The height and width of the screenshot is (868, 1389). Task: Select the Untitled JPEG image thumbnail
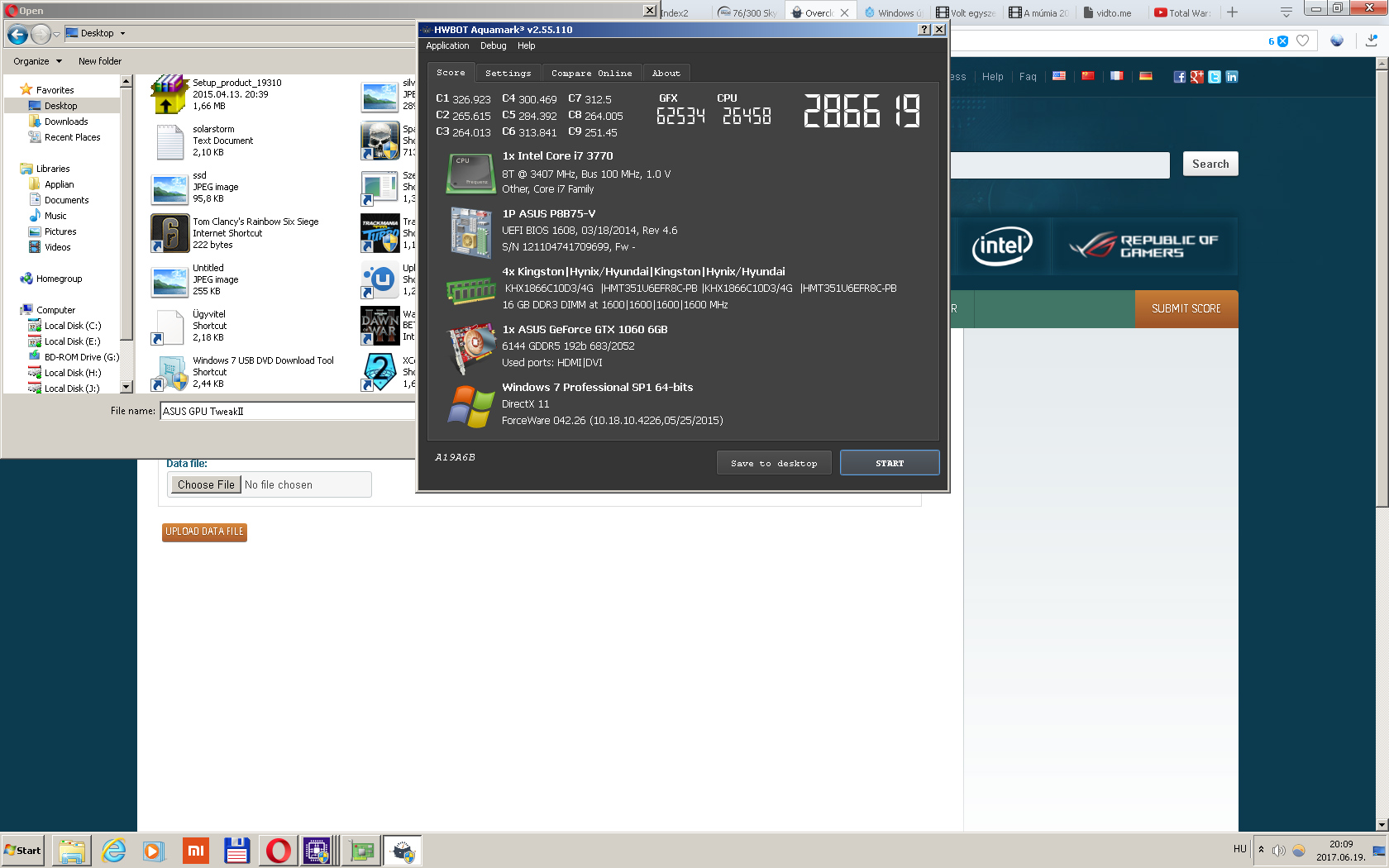[x=169, y=282]
